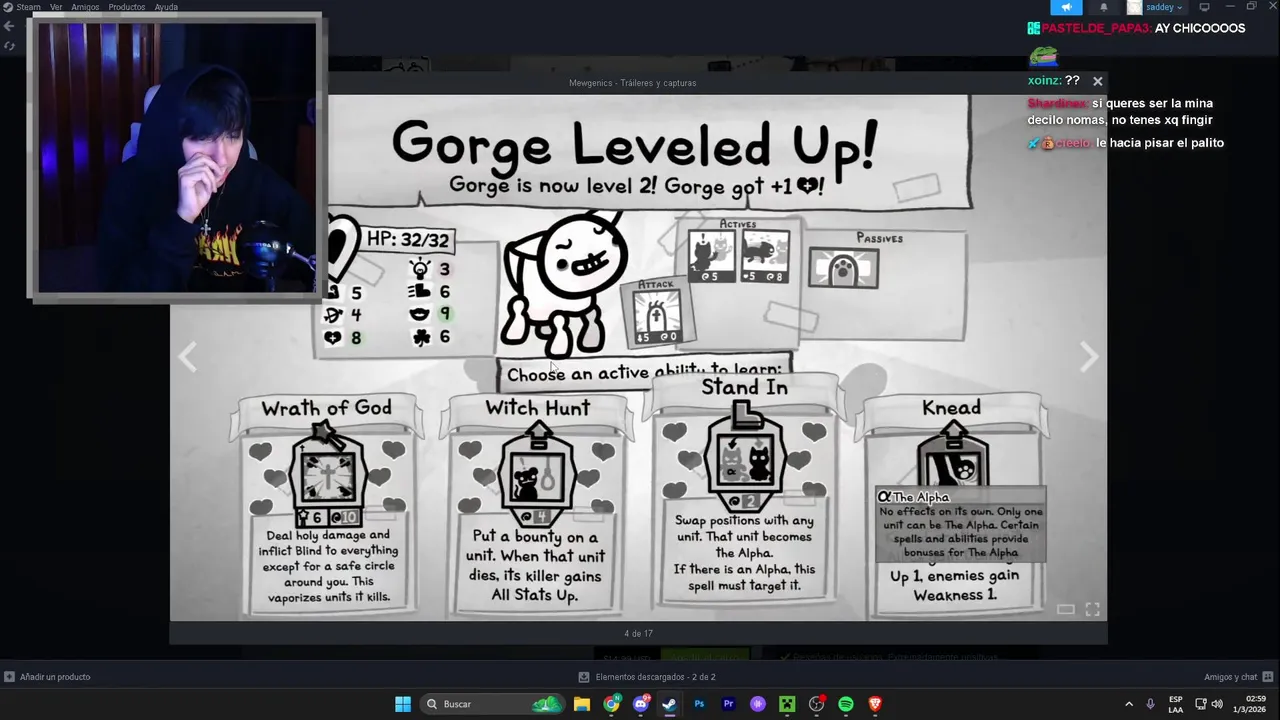The width and height of the screenshot is (1280, 720).
Task: Click the ESP LAA language indicator
Action: pyautogui.click(x=1176, y=704)
